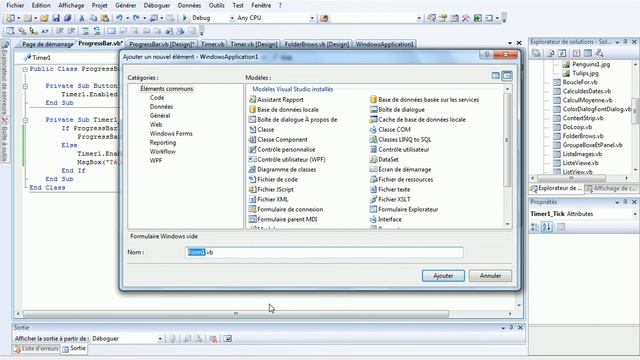Click Solution Explorer View Code icon
Viewport: 640px width, 360px height.
[x=576, y=53]
